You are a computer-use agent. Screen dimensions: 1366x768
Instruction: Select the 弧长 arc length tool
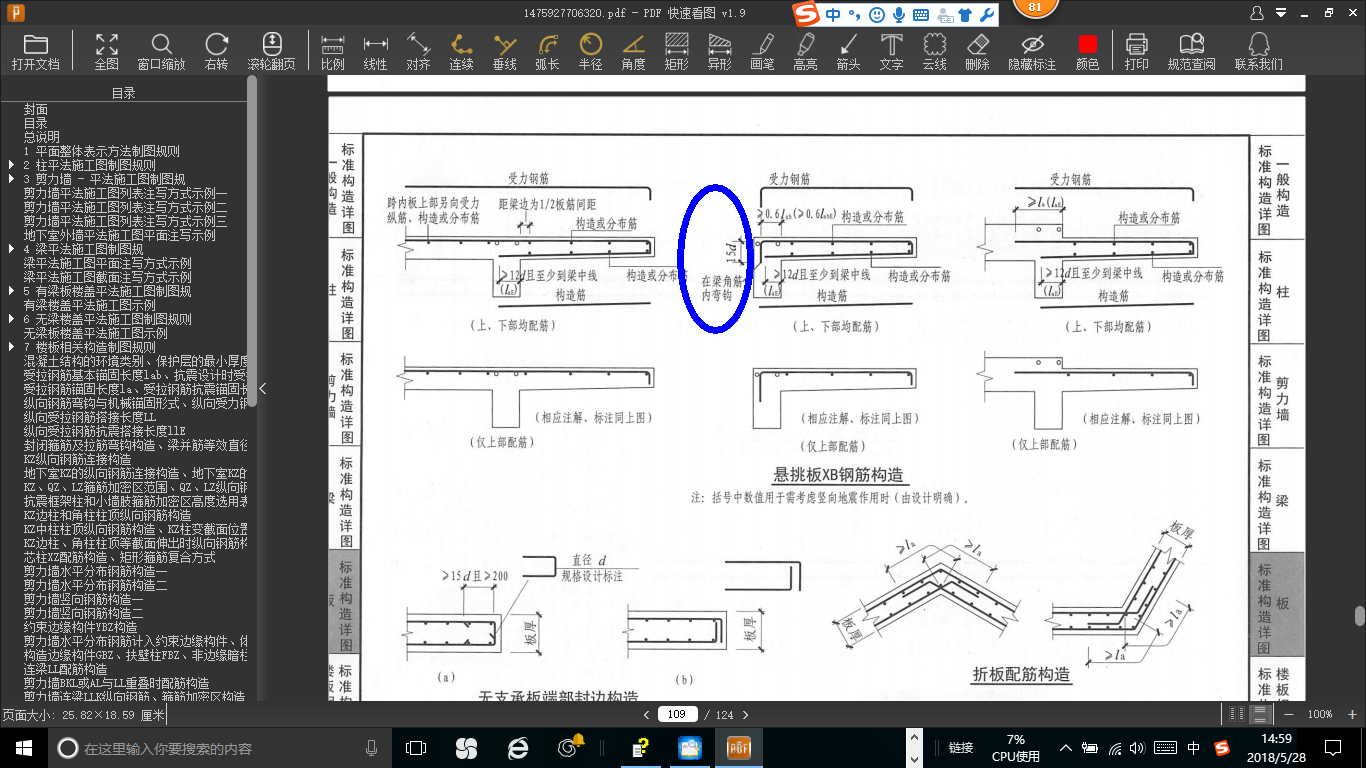coord(548,51)
